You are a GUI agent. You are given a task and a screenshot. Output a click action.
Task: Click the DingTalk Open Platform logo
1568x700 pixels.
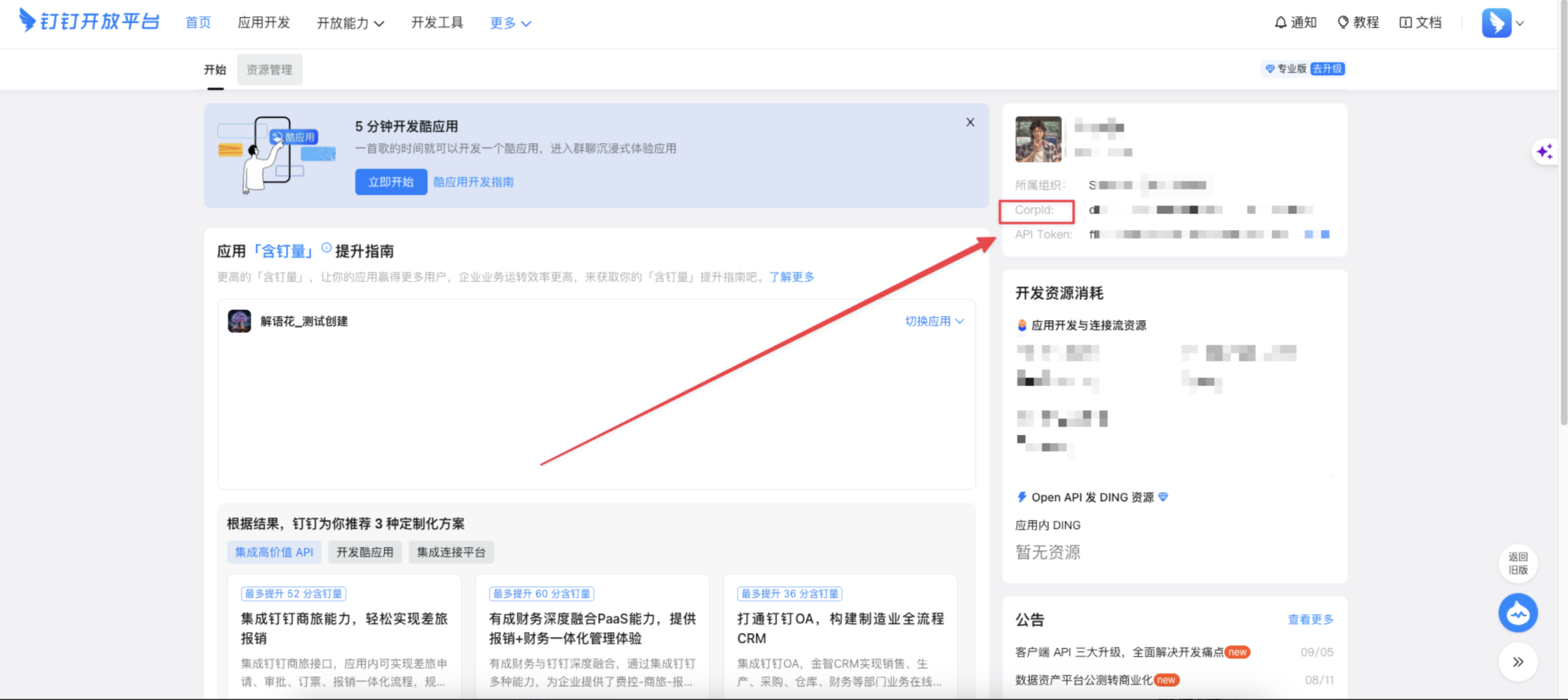[x=89, y=22]
